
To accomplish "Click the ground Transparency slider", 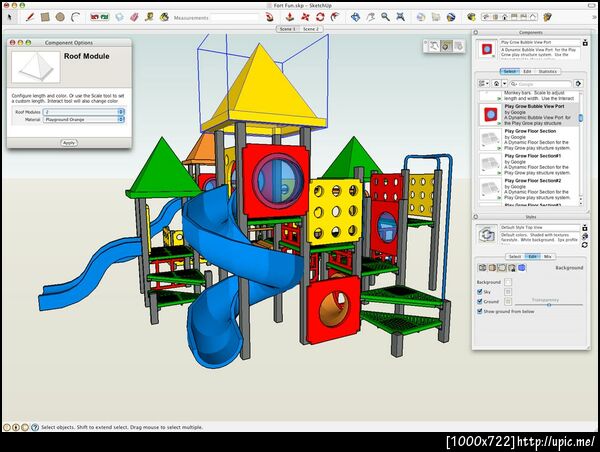I will (x=549, y=305).
